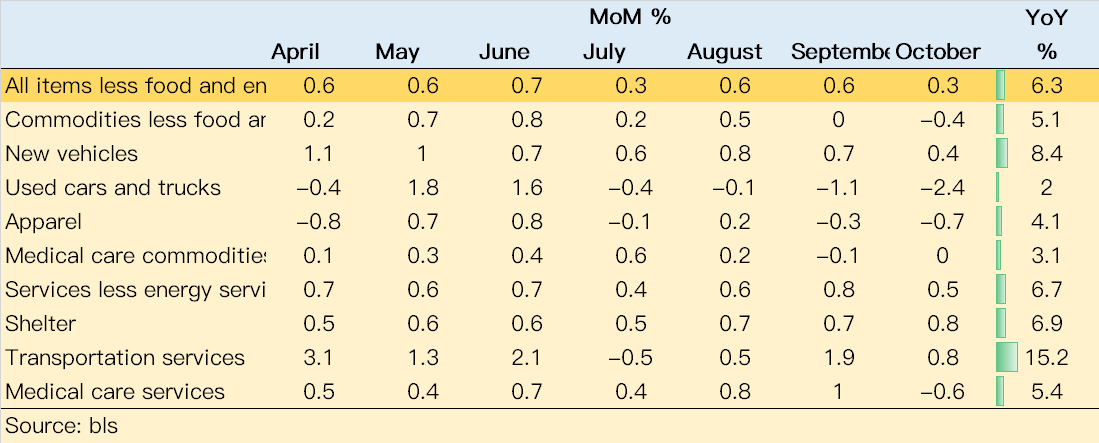Click the Source: bls footnote
This screenshot has width=1099, height=443.
click(62, 425)
